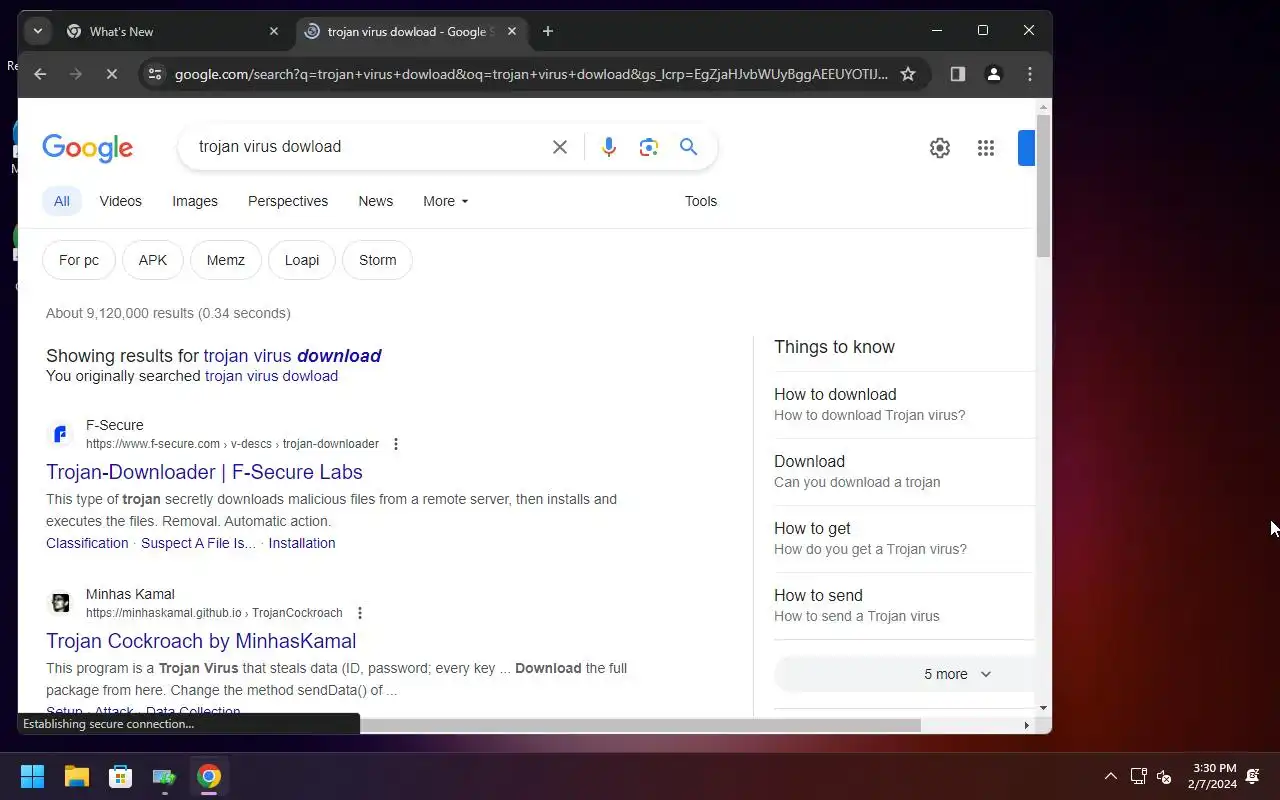Open the tab search dropdown
This screenshot has height=800, width=1280.
[x=38, y=31]
